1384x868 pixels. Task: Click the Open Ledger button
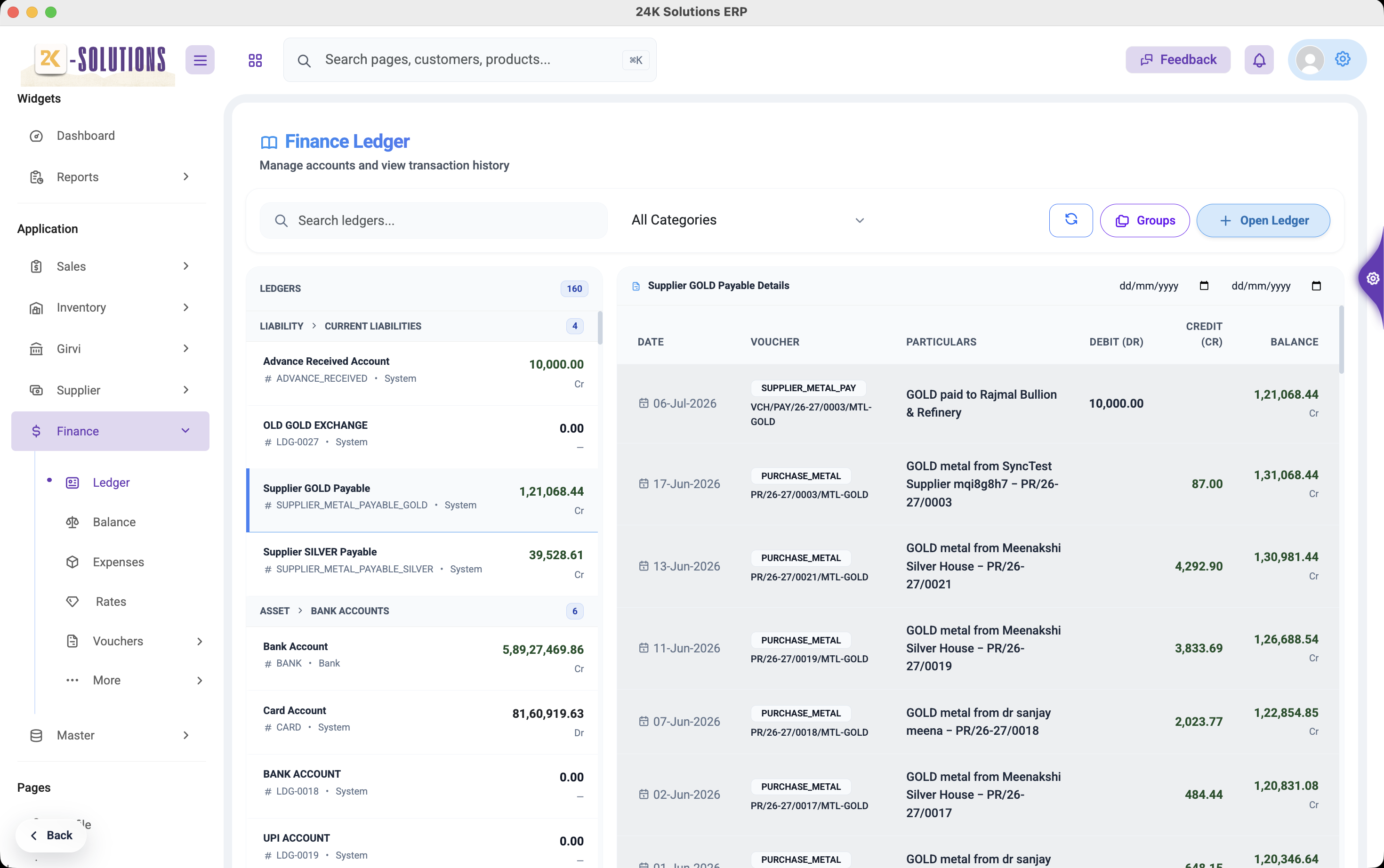pyautogui.click(x=1263, y=220)
